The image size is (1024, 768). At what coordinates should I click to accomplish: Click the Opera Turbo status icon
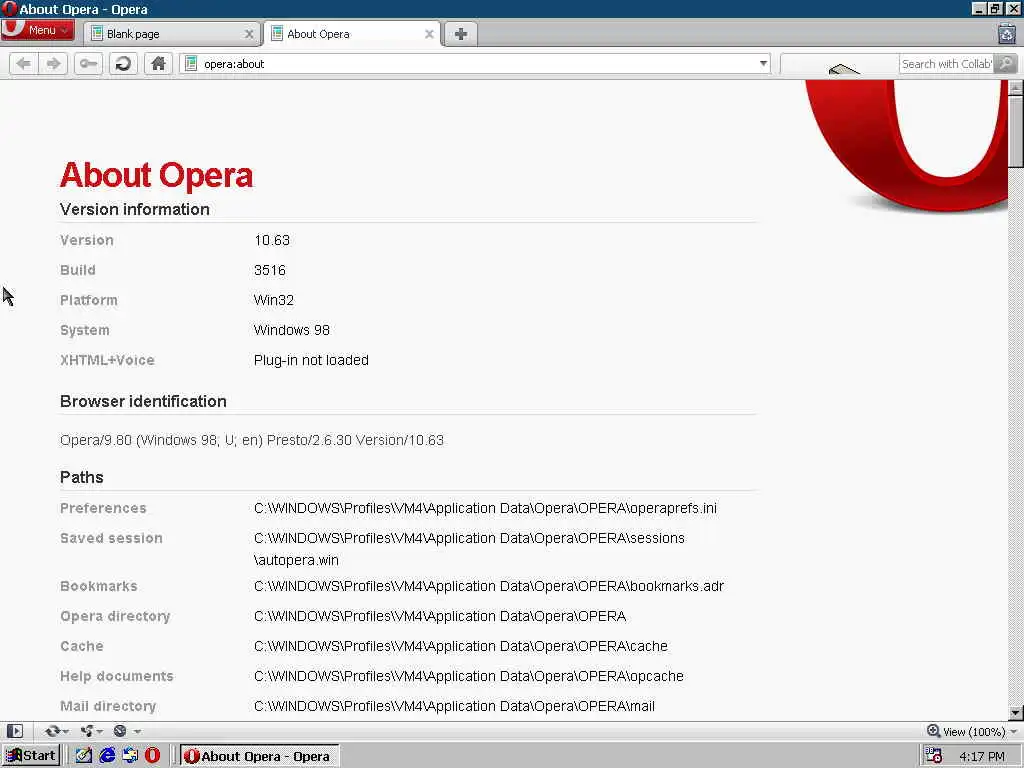pos(120,731)
